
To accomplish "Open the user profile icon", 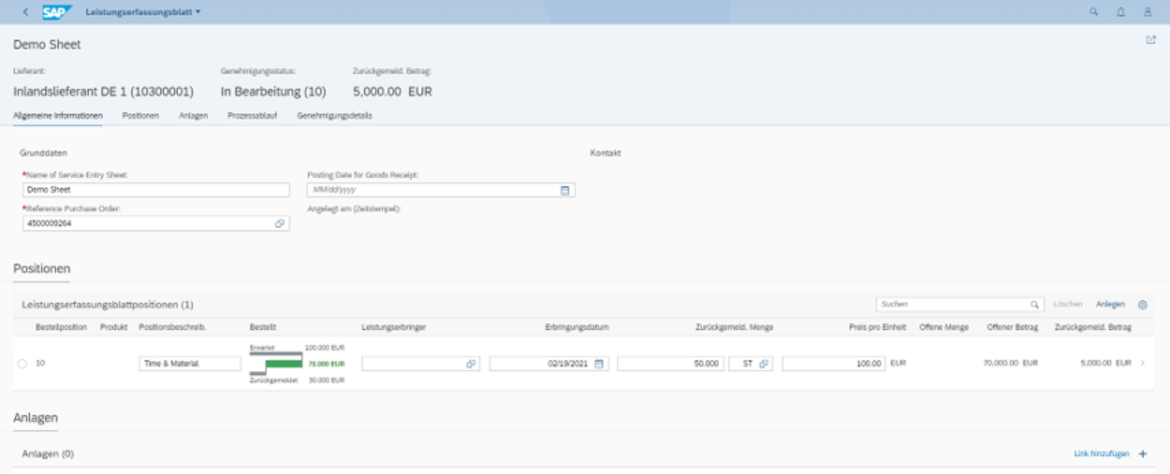I will click(x=1148, y=12).
